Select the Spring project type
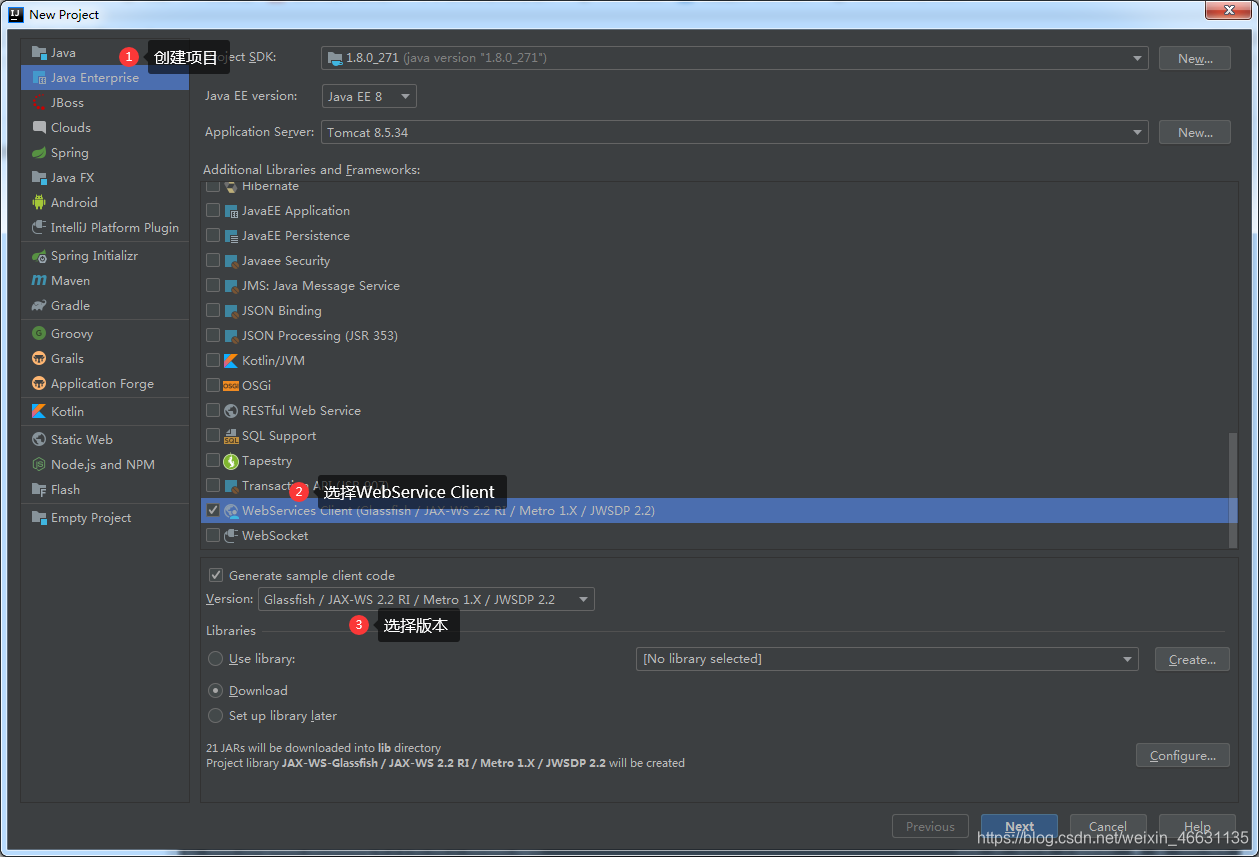 (67, 152)
